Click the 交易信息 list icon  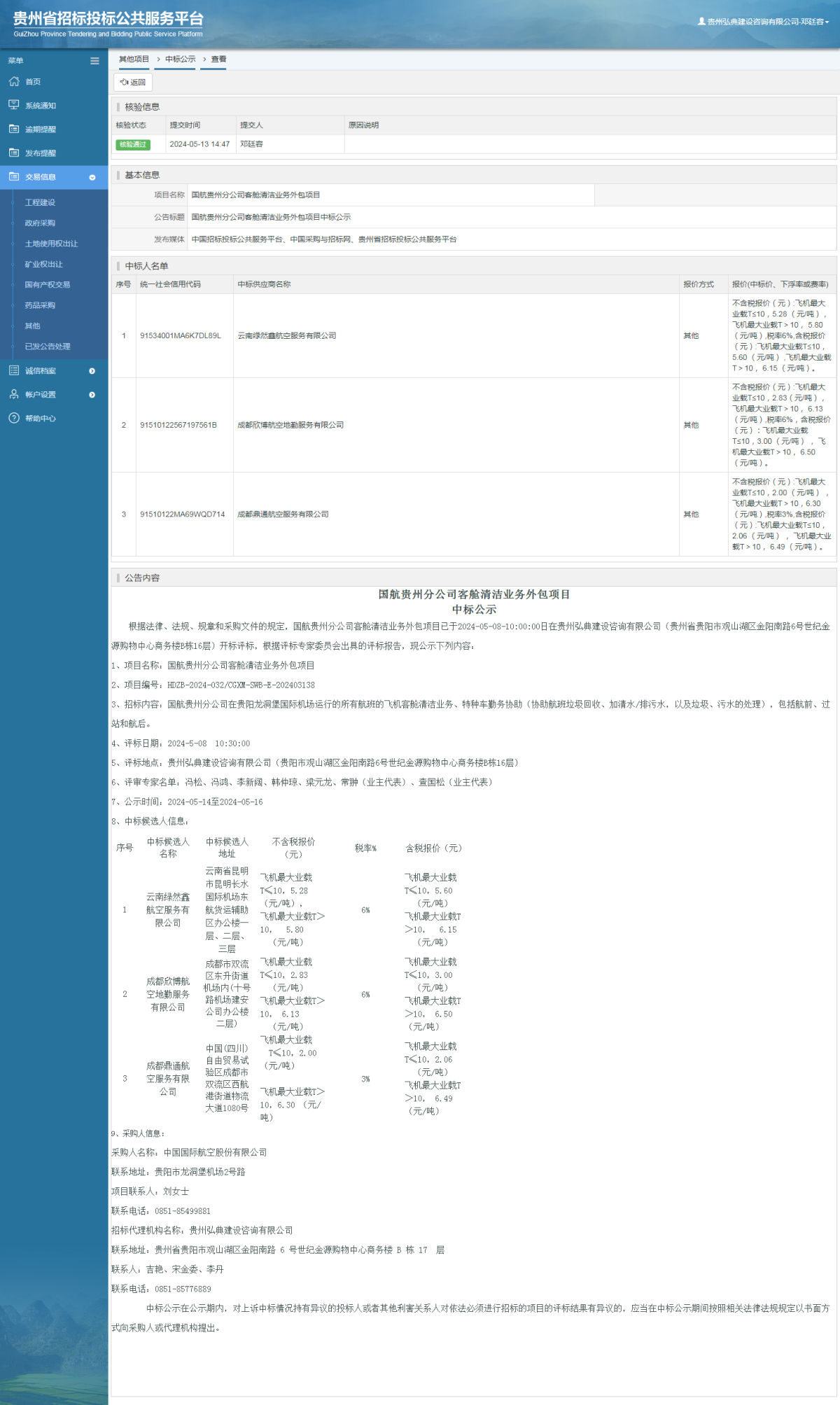14,176
